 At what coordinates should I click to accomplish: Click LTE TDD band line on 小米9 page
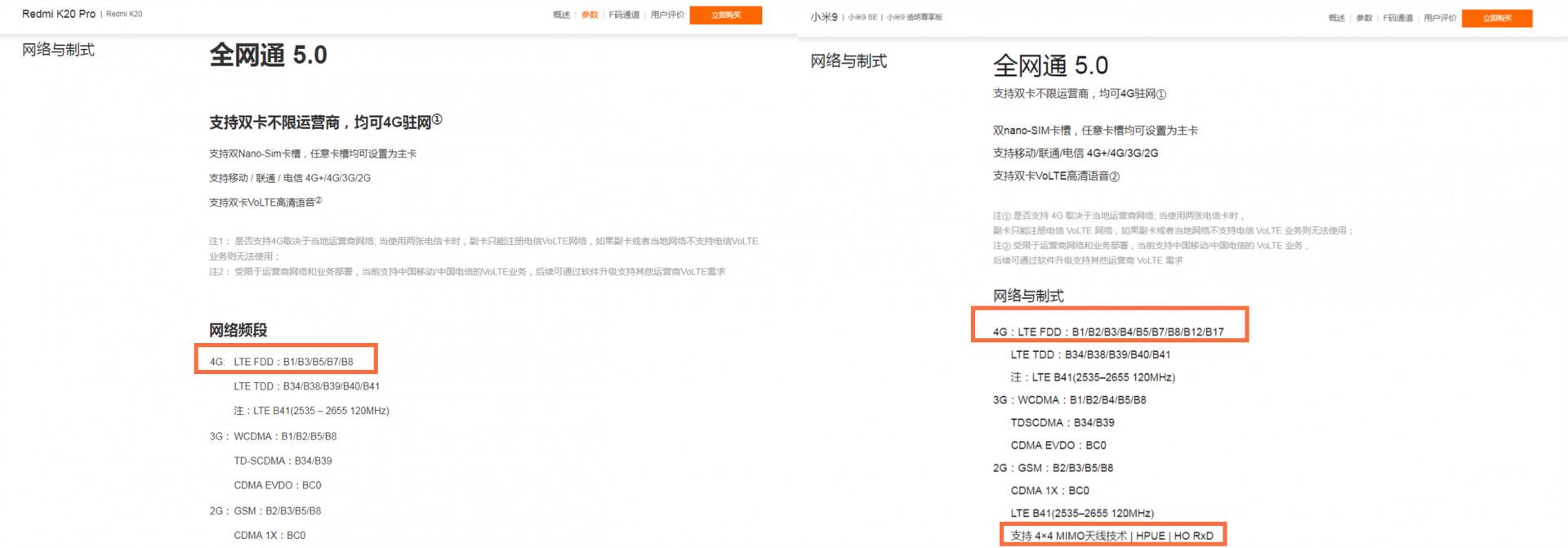[x=1090, y=354]
